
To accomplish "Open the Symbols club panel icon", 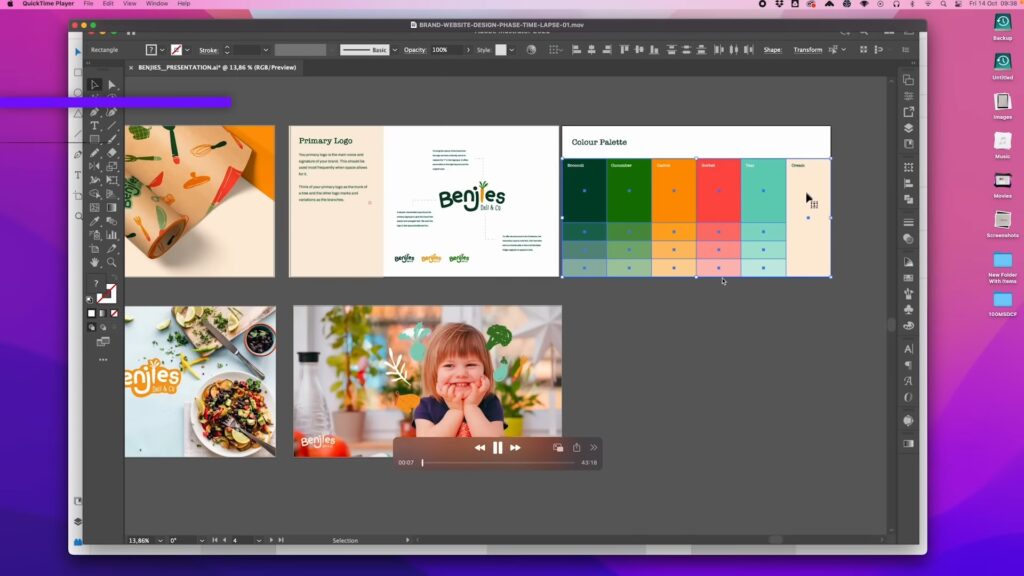I will click(x=908, y=310).
